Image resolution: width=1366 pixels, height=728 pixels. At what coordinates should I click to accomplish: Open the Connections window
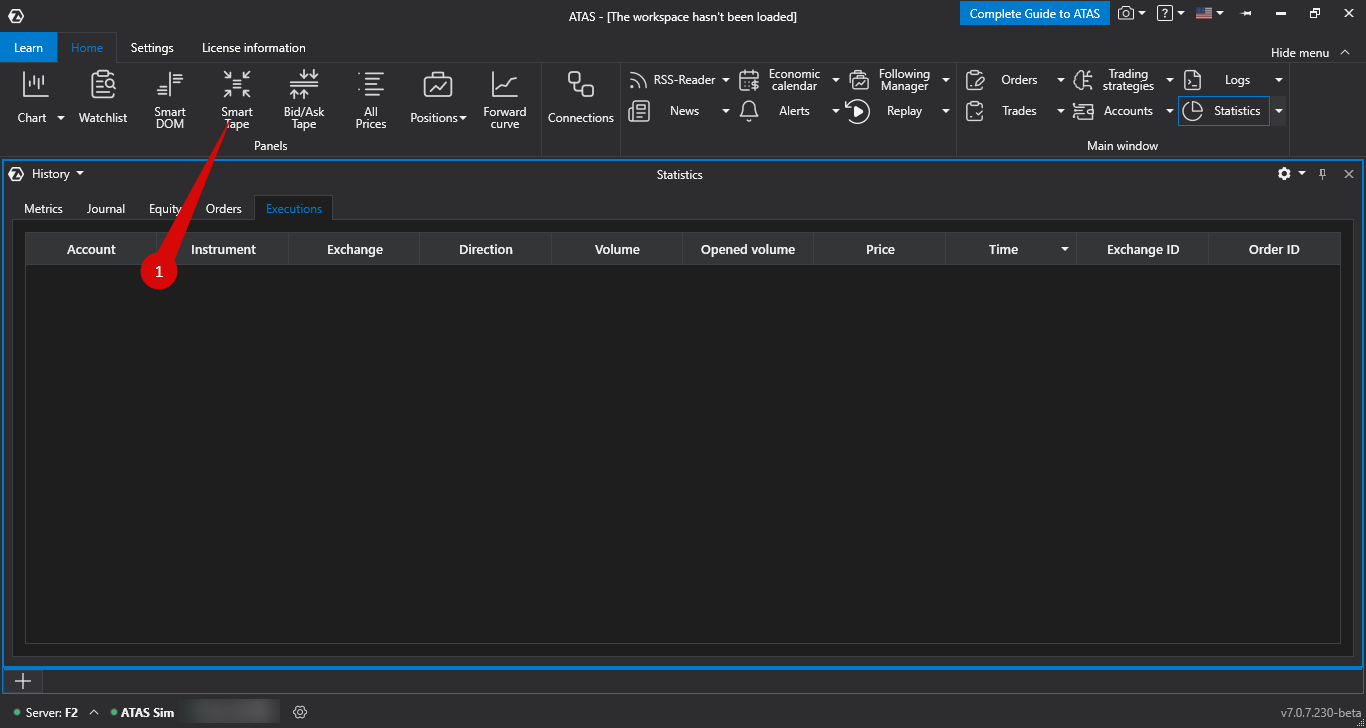tap(581, 98)
